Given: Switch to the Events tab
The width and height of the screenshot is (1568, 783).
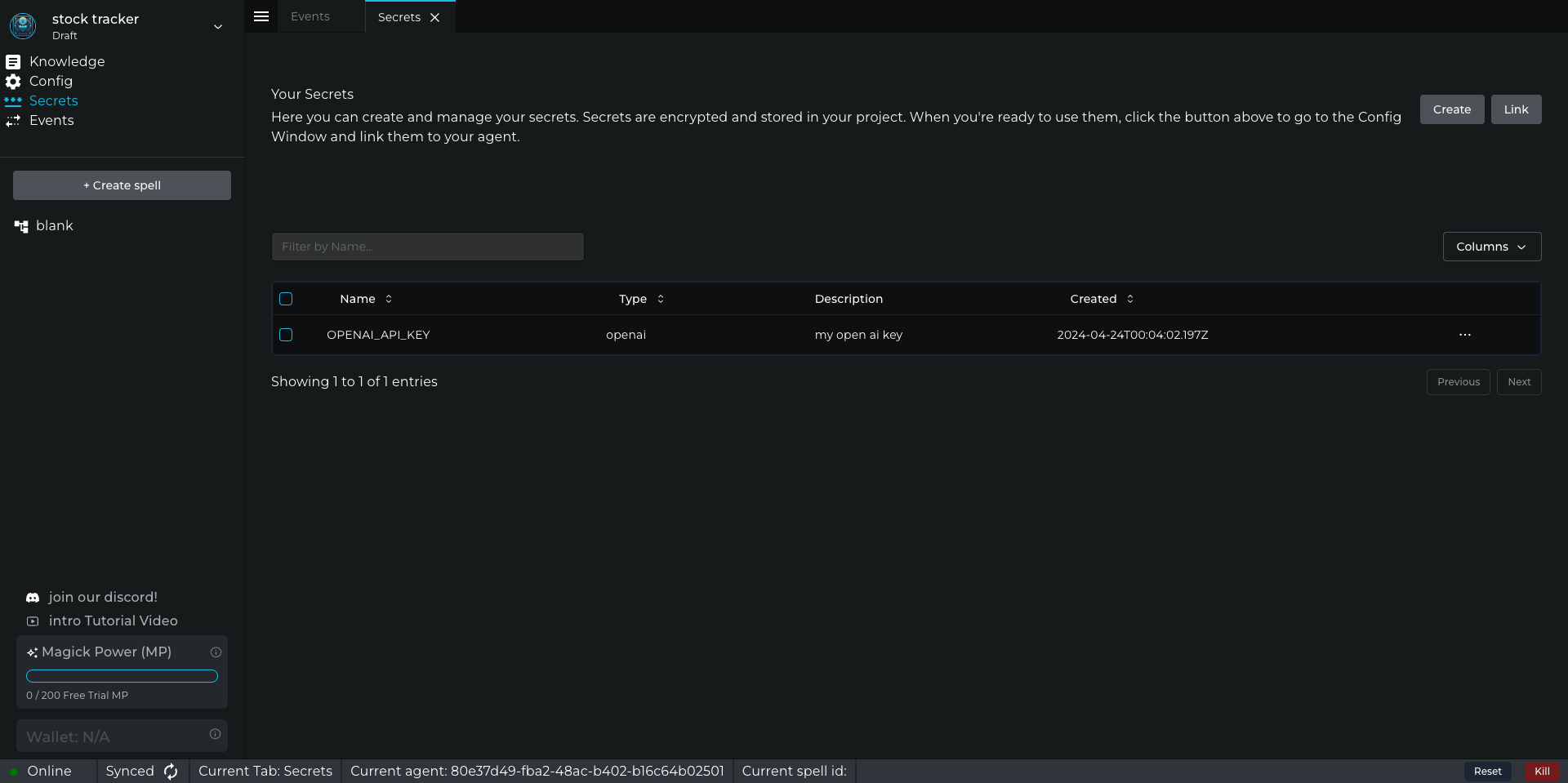Looking at the screenshot, I should click(310, 16).
